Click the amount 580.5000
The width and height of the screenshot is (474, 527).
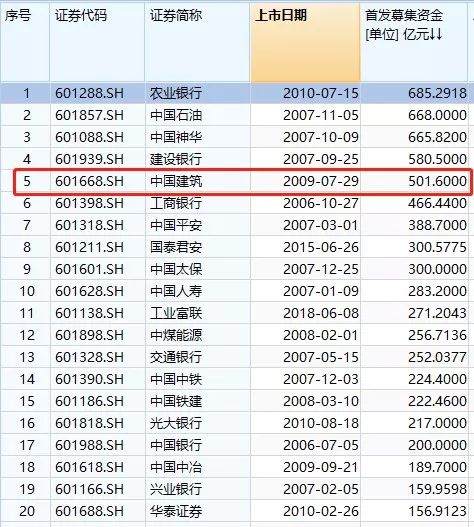pyautogui.click(x=437, y=159)
